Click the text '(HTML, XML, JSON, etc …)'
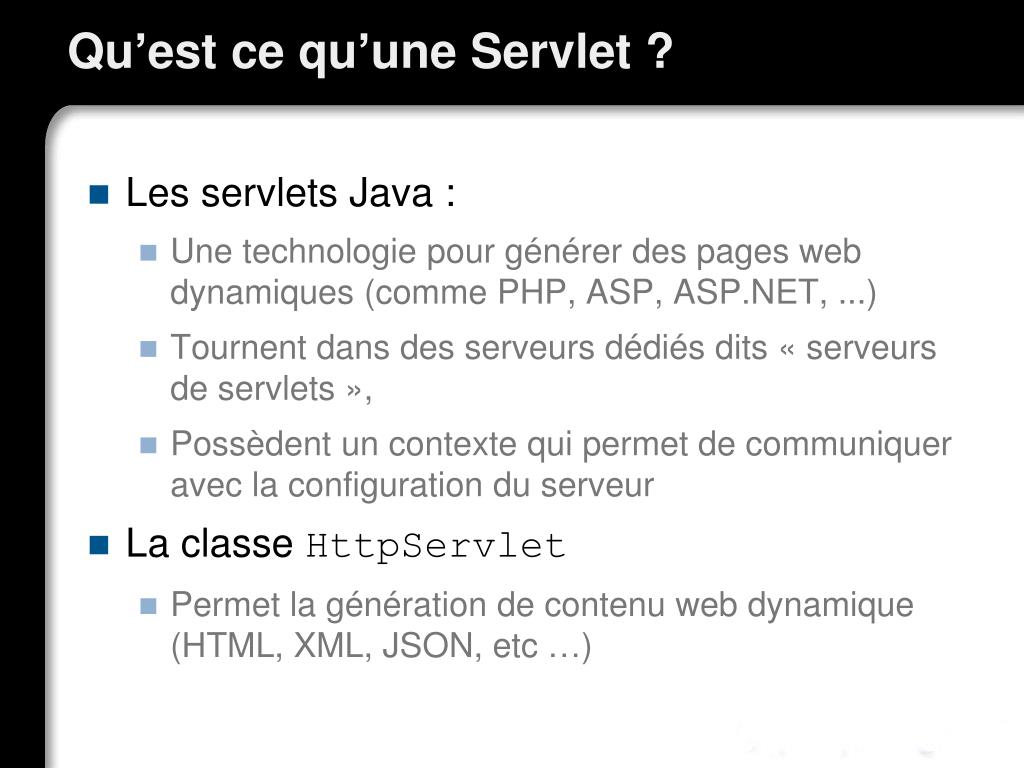 point(381,647)
